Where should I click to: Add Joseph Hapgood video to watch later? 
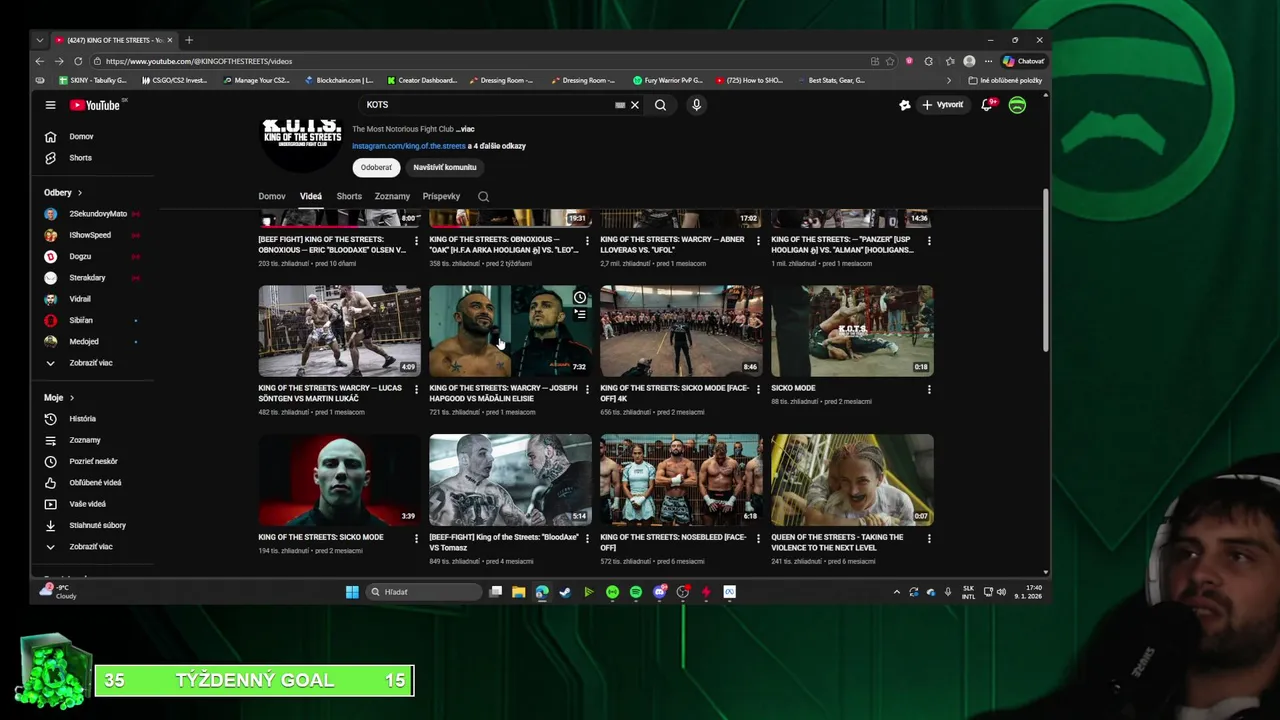[580, 297]
